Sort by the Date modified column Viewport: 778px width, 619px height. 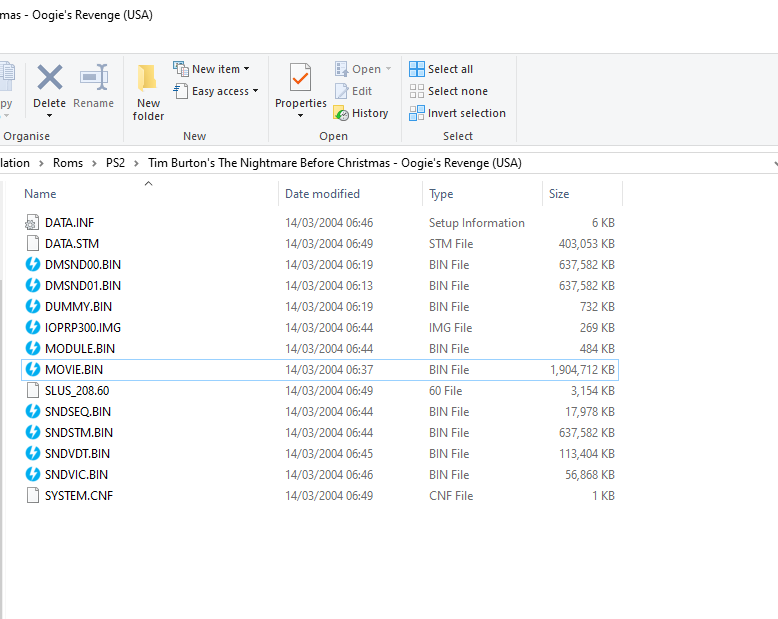(x=322, y=194)
